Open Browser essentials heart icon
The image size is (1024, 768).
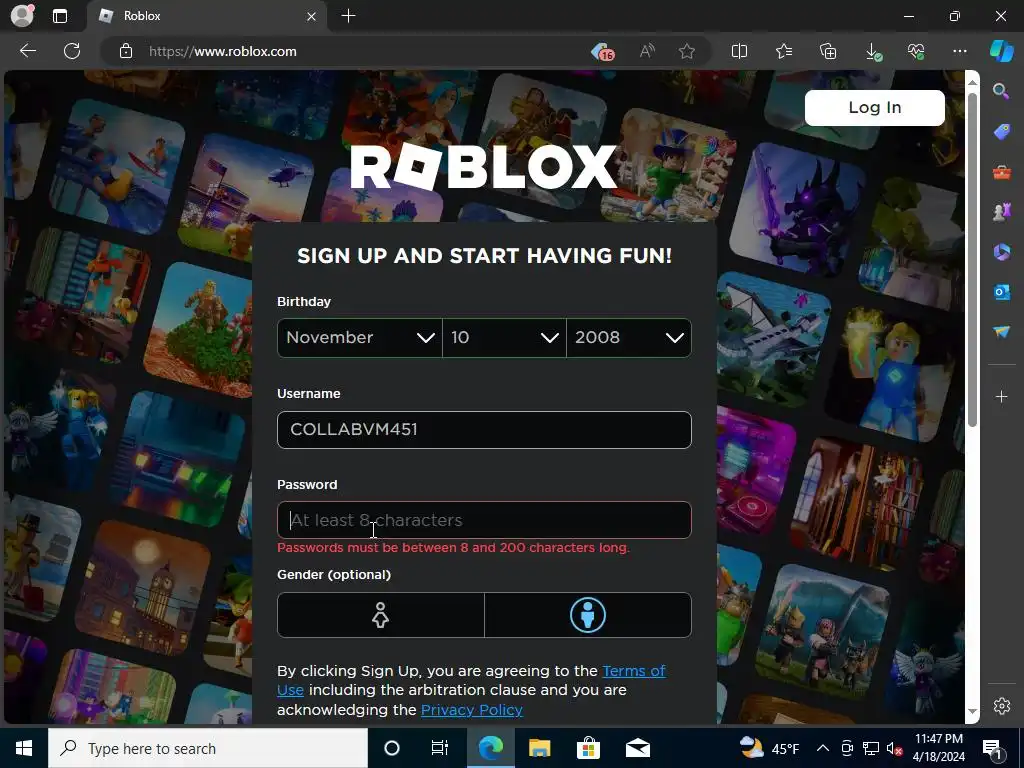click(x=916, y=51)
